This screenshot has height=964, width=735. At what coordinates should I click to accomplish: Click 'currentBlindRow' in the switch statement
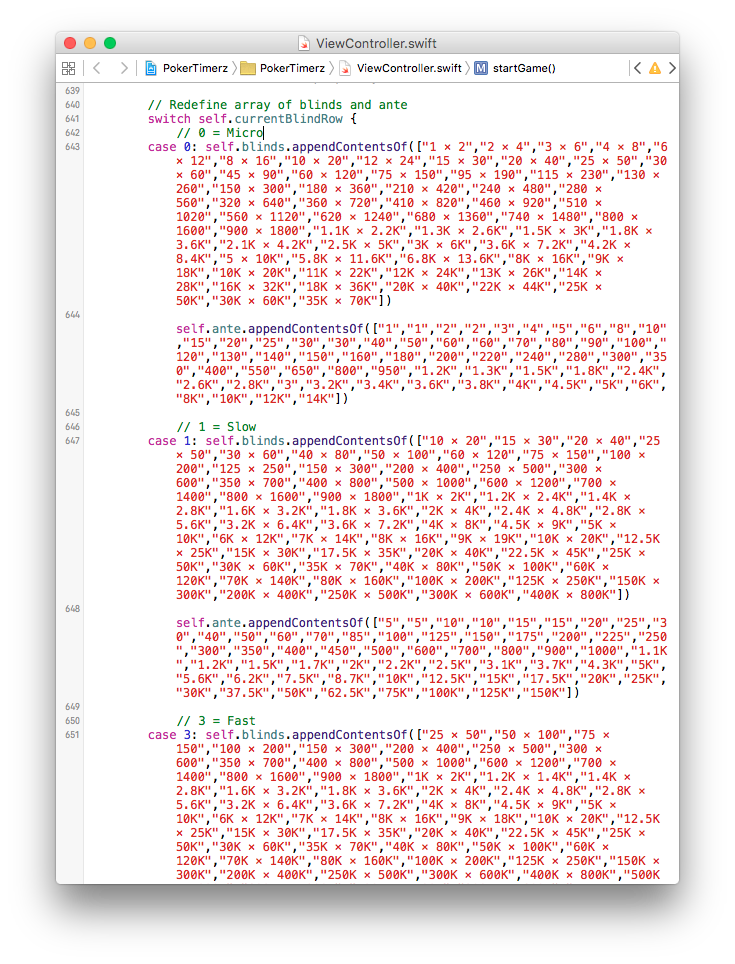click(288, 119)
